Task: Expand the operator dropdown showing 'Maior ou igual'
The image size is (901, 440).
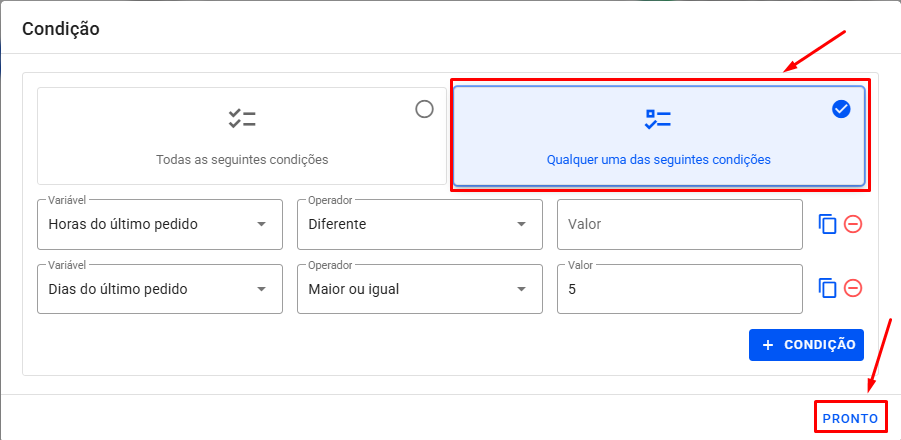Action: click(x=419, y=289)
